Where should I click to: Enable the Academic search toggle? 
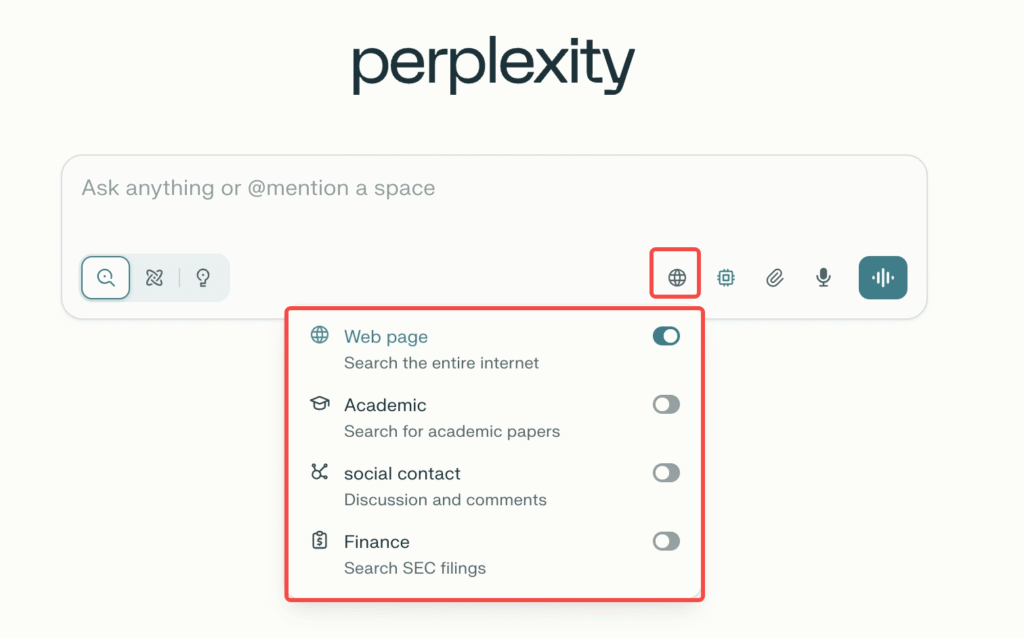click(x=666, y=404)
